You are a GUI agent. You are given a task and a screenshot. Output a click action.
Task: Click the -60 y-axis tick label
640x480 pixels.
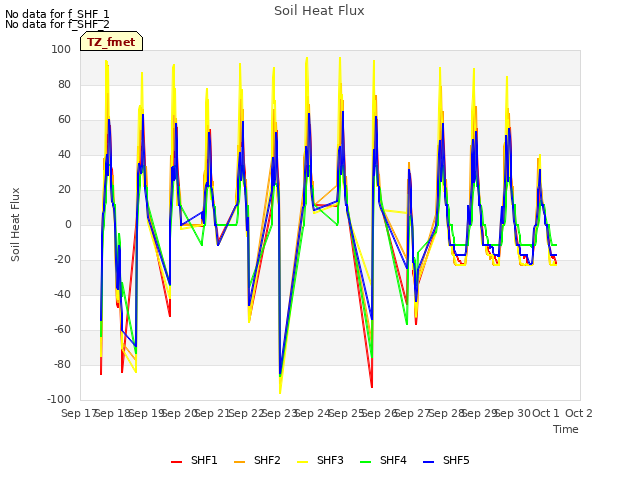click(x=62, y=330)
